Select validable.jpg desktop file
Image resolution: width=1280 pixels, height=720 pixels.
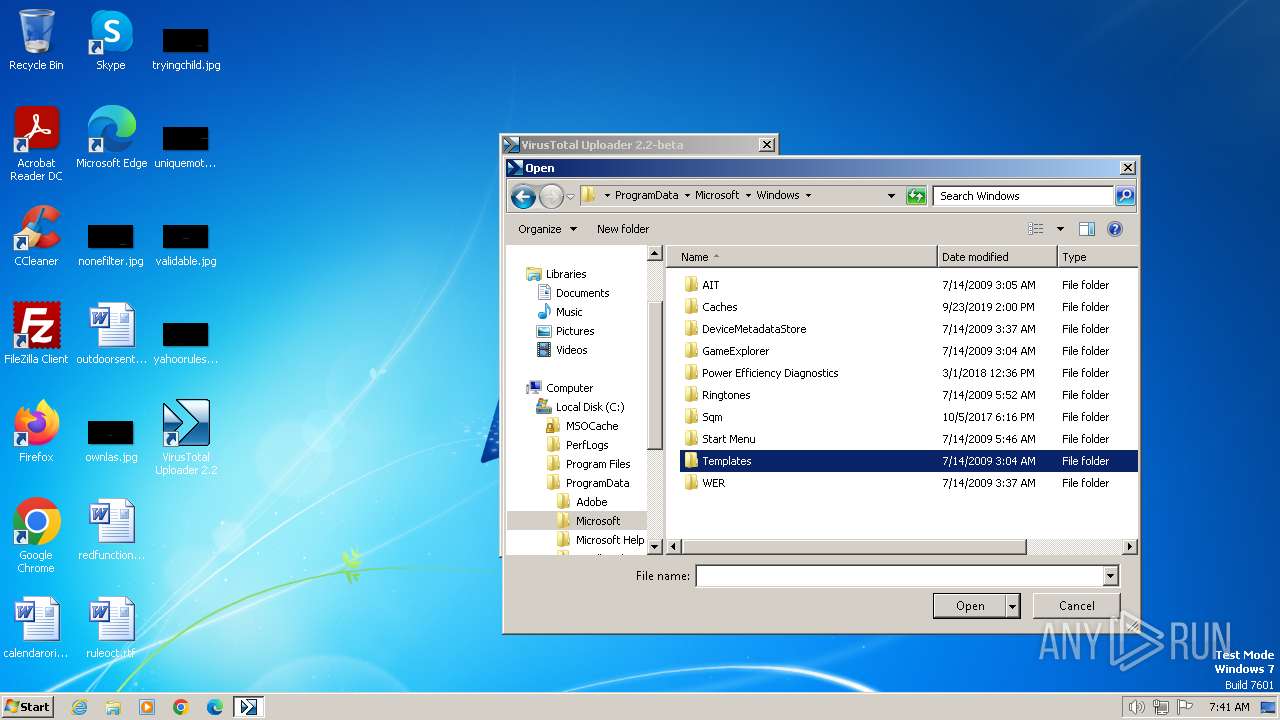pos(186,244)
